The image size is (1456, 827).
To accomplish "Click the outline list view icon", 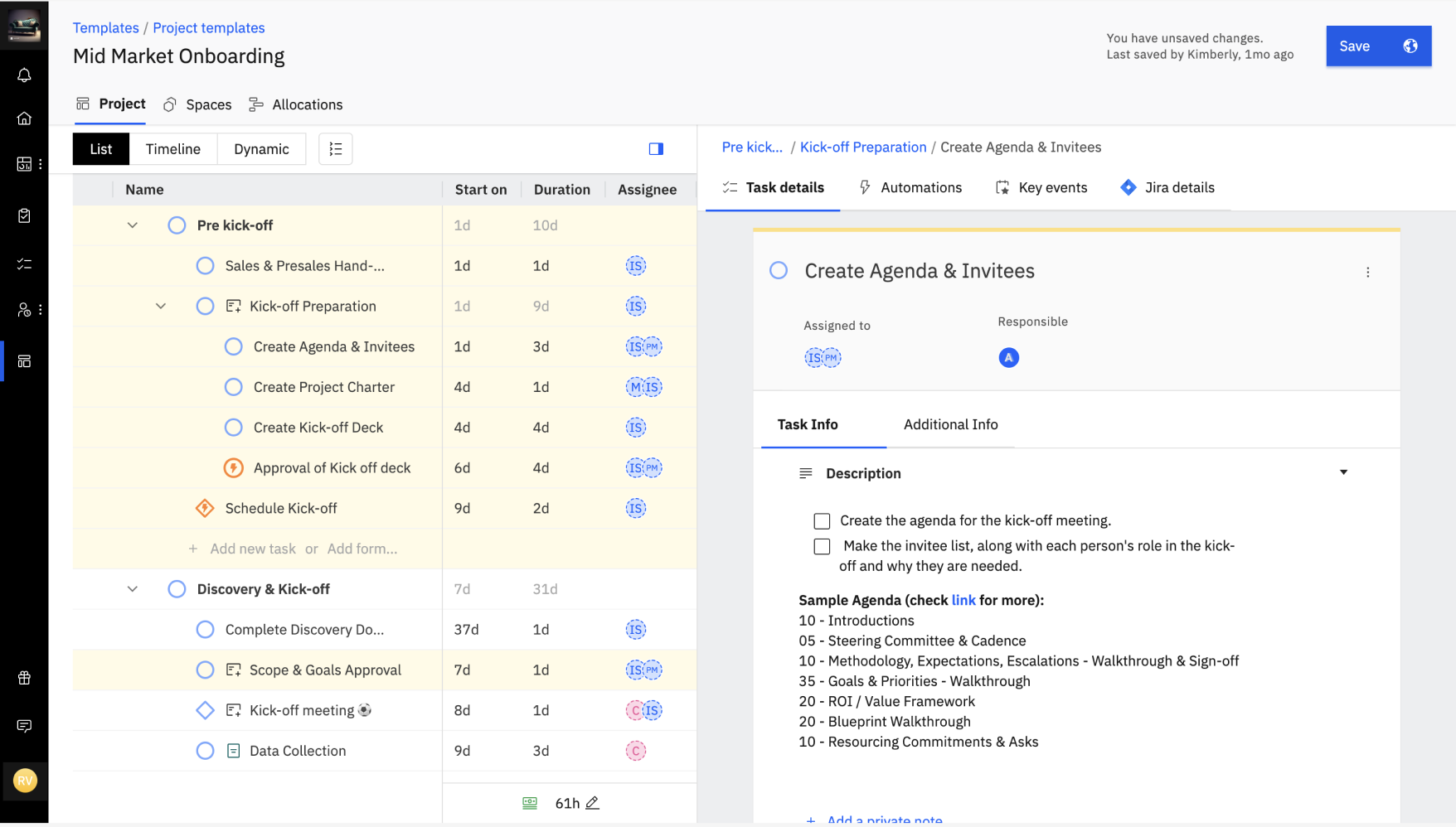I will (x=336, y=149).
